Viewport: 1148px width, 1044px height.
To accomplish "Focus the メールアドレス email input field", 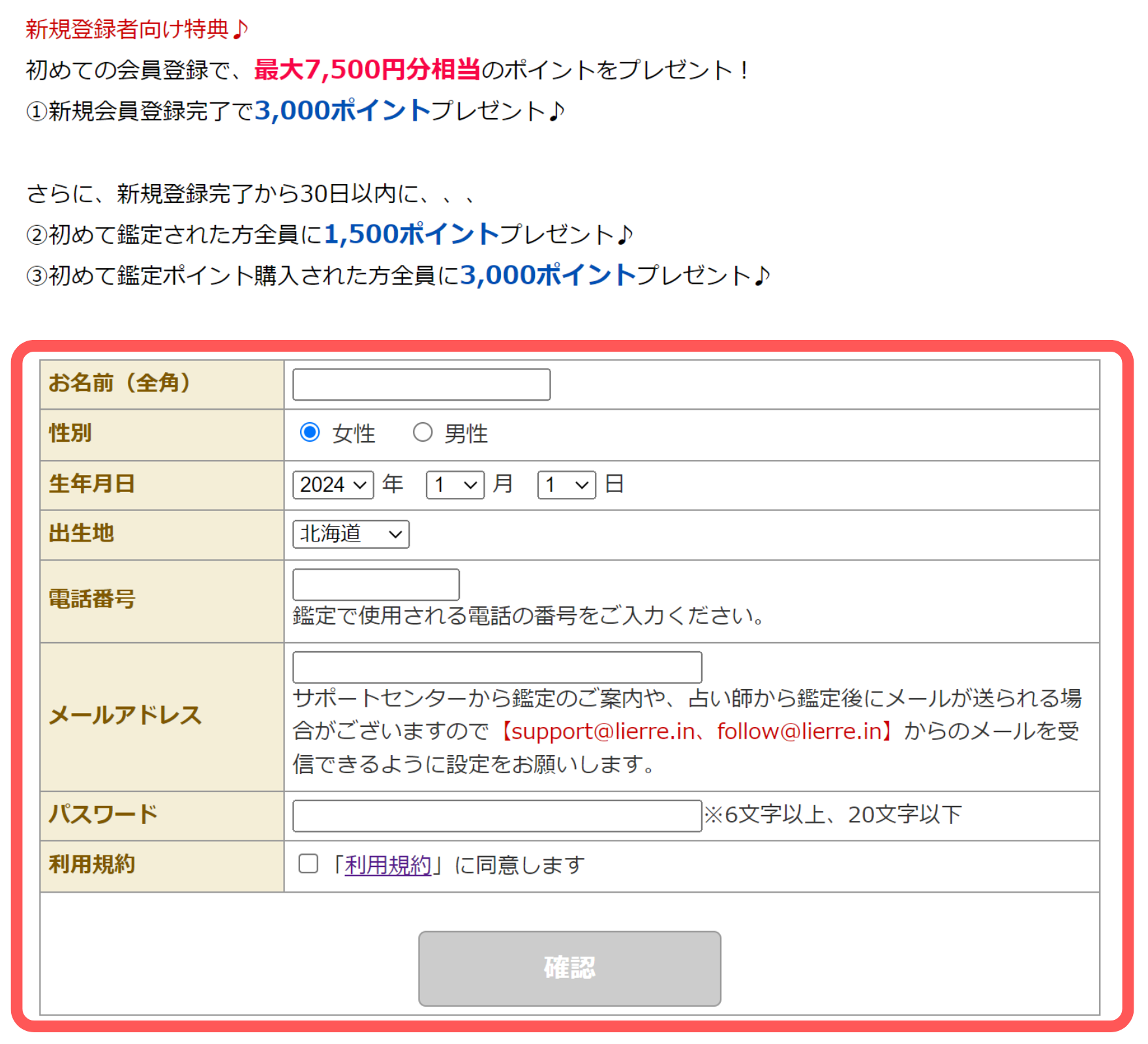I will click(497, 668).
